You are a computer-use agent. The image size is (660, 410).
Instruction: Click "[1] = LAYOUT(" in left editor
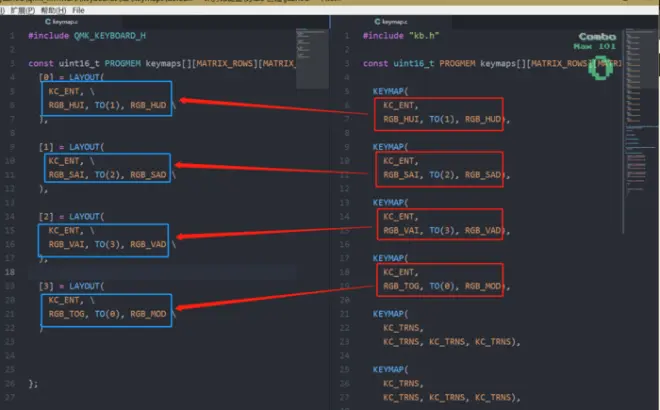71,147
